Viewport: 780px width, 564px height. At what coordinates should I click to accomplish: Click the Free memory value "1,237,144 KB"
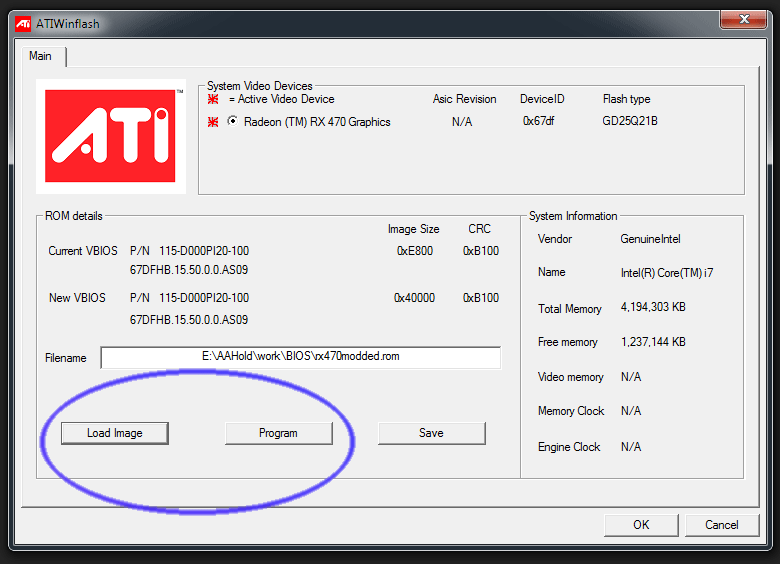click(653, 342)
